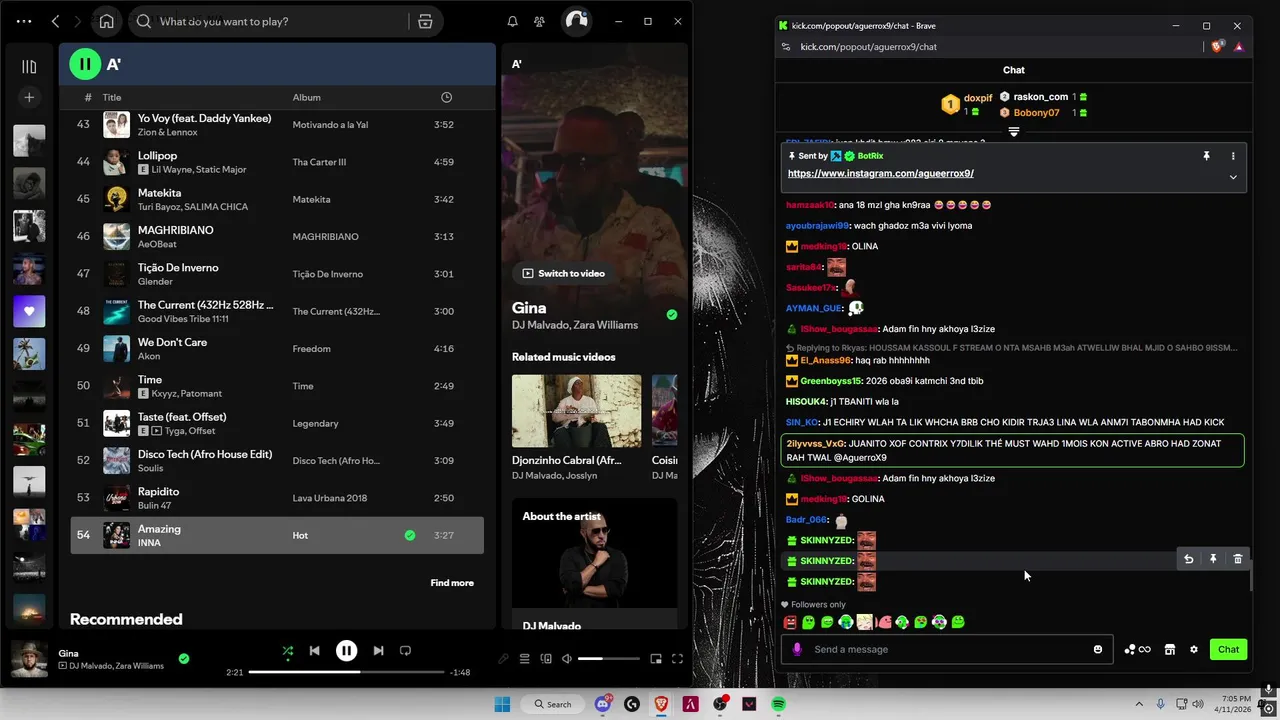Click taskbar Search box
This screenshot has height=720, width=1280.
(555, 704)
